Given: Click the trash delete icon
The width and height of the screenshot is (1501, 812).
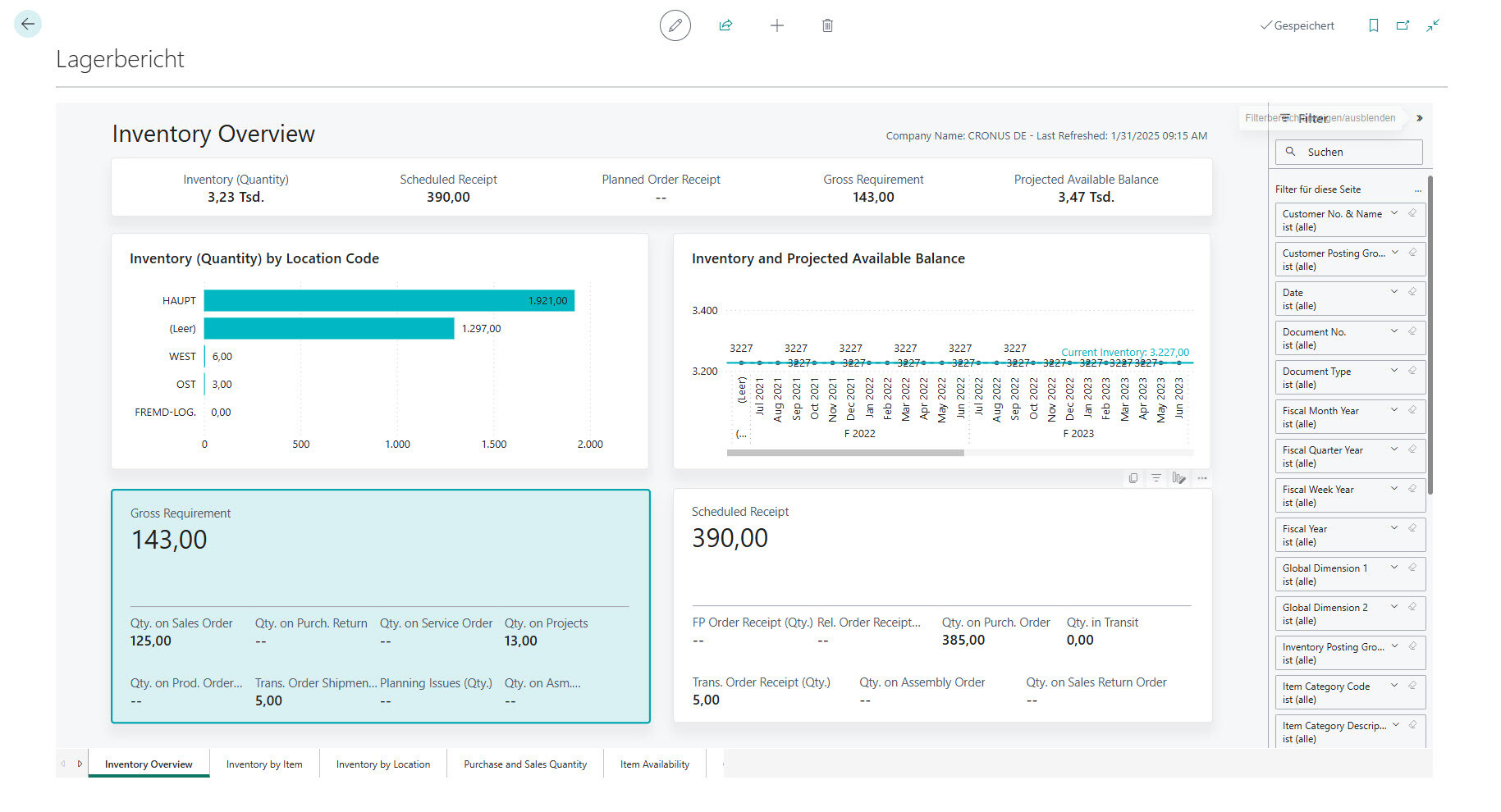Looking at the screenshot, I should click(x=827, y=25).
